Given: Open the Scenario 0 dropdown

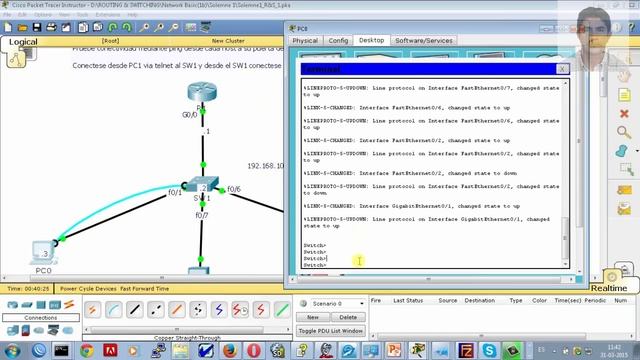Looking at the screenshot, I should pyautogui.click(x=337, y=304).
